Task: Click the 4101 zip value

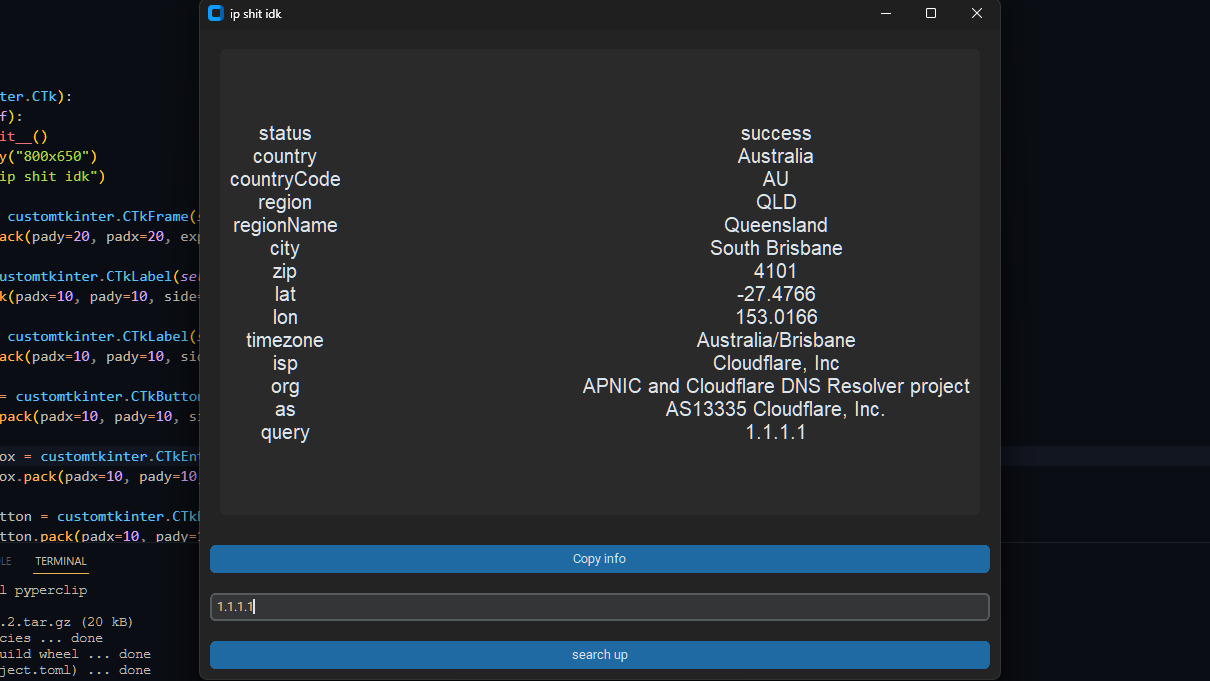Action: 775,271
